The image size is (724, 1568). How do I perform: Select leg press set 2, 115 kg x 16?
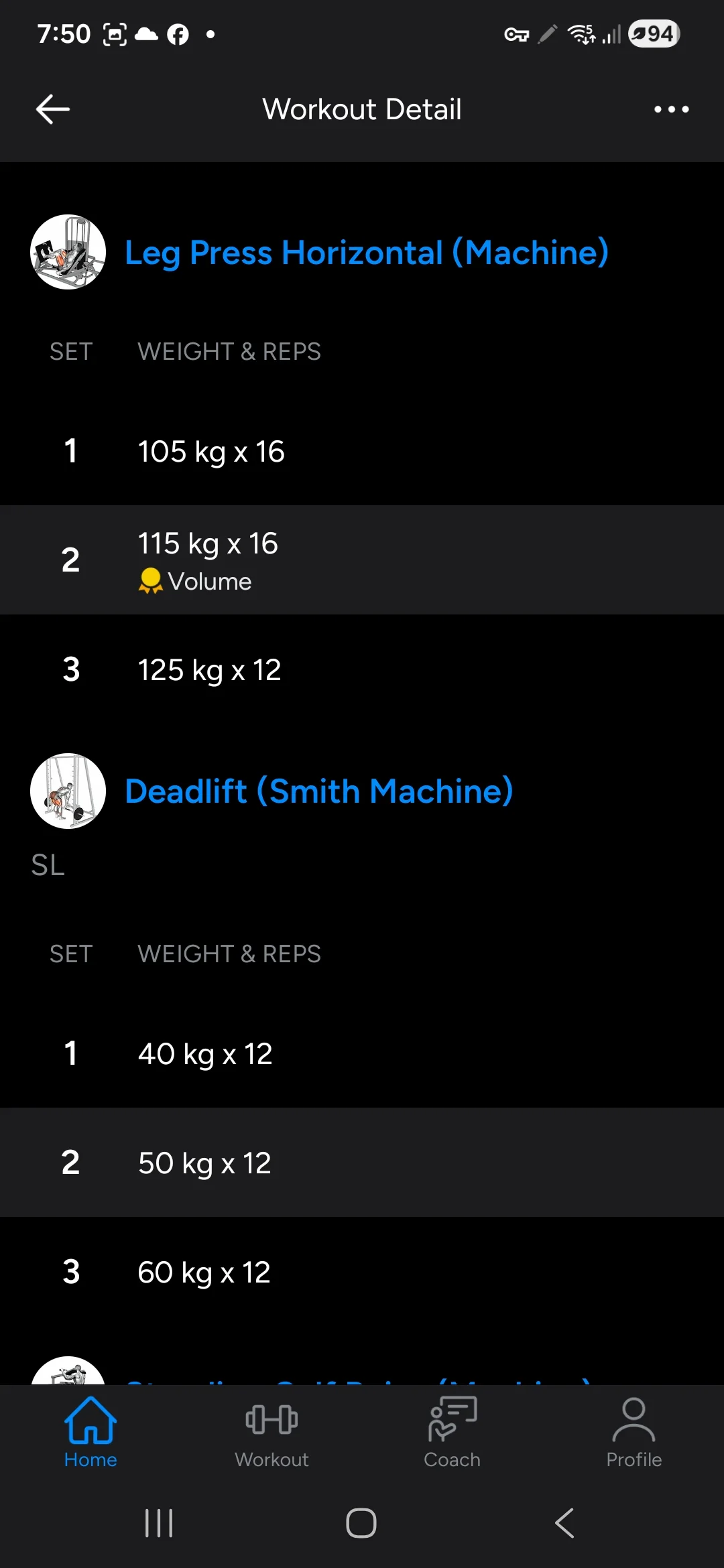[362, 560]
